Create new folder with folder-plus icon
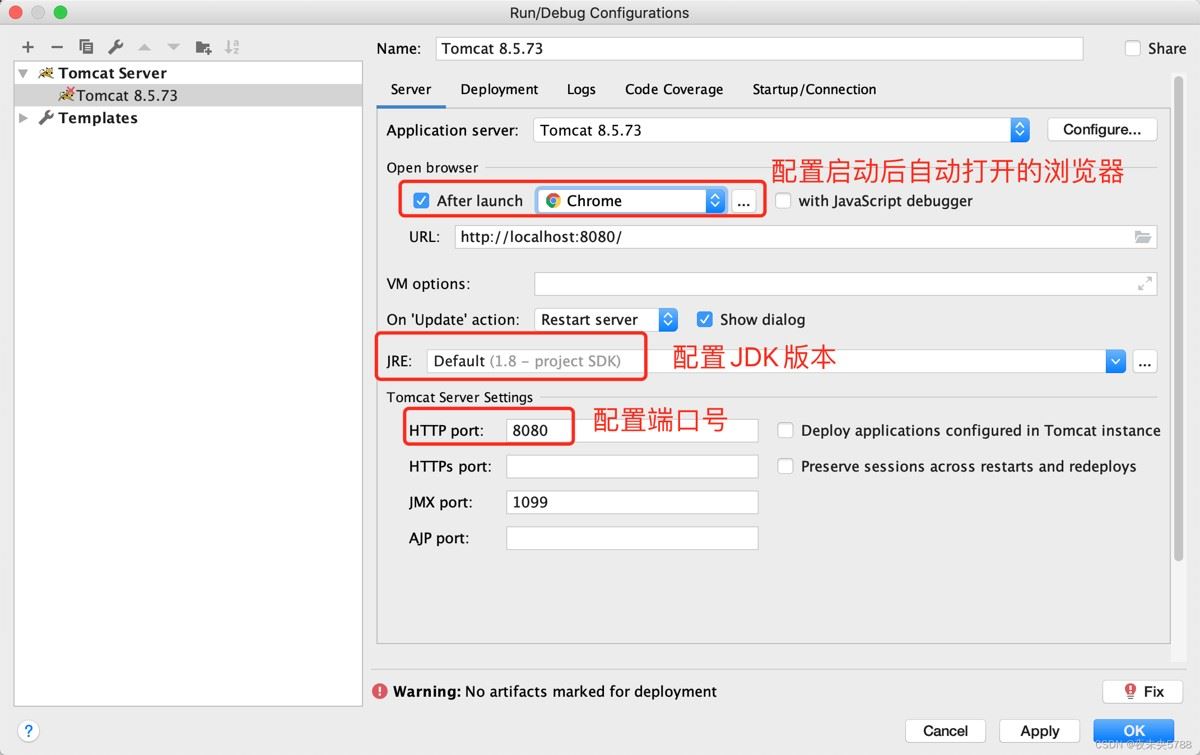This screenshot has height=755, width=1200. point(203,47)
